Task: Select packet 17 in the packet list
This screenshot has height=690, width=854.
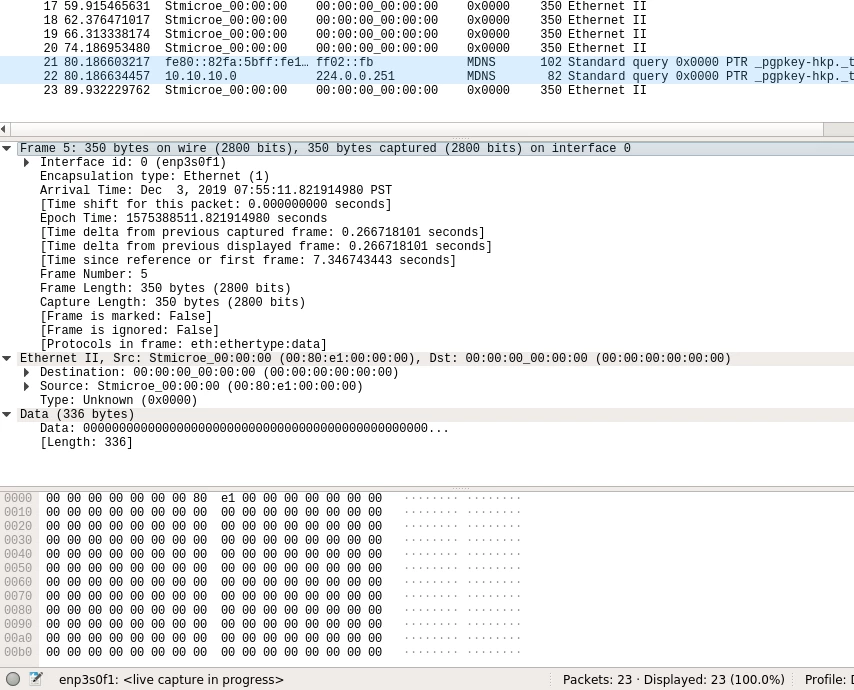Action: (x=427, y=7)
